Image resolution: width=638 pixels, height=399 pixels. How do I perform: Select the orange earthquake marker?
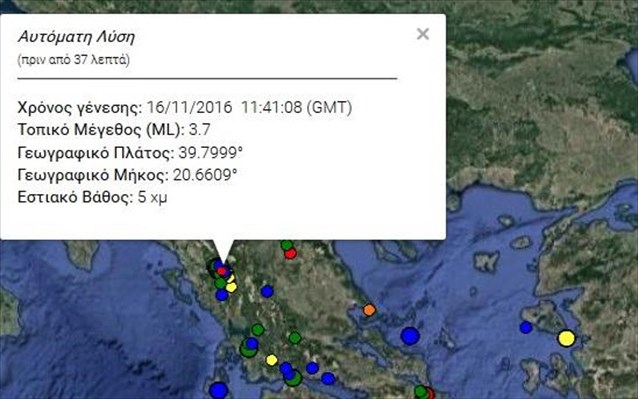click(x=369, y=310)
